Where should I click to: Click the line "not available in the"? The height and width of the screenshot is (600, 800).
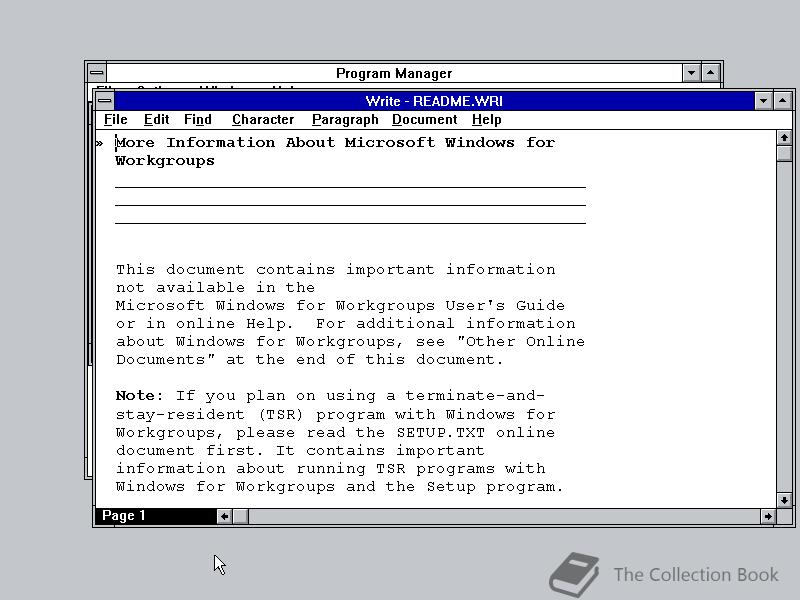pyautogui.click(x=215, y=287)
